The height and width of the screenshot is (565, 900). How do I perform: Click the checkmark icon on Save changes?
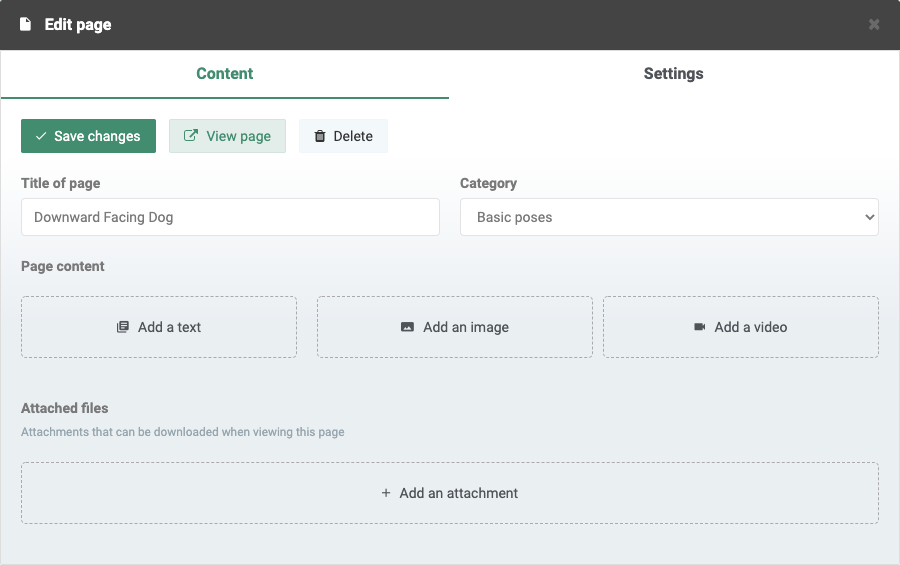pyautogui.click(x=41, y=136)
